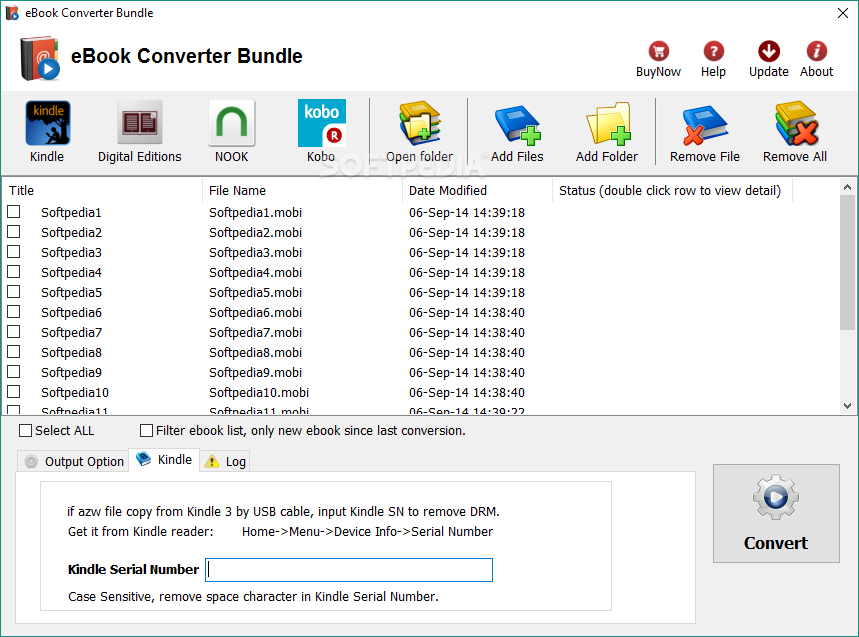
Task: Select file name Softpedia4.mobi
Action: (x=255, y=272)
